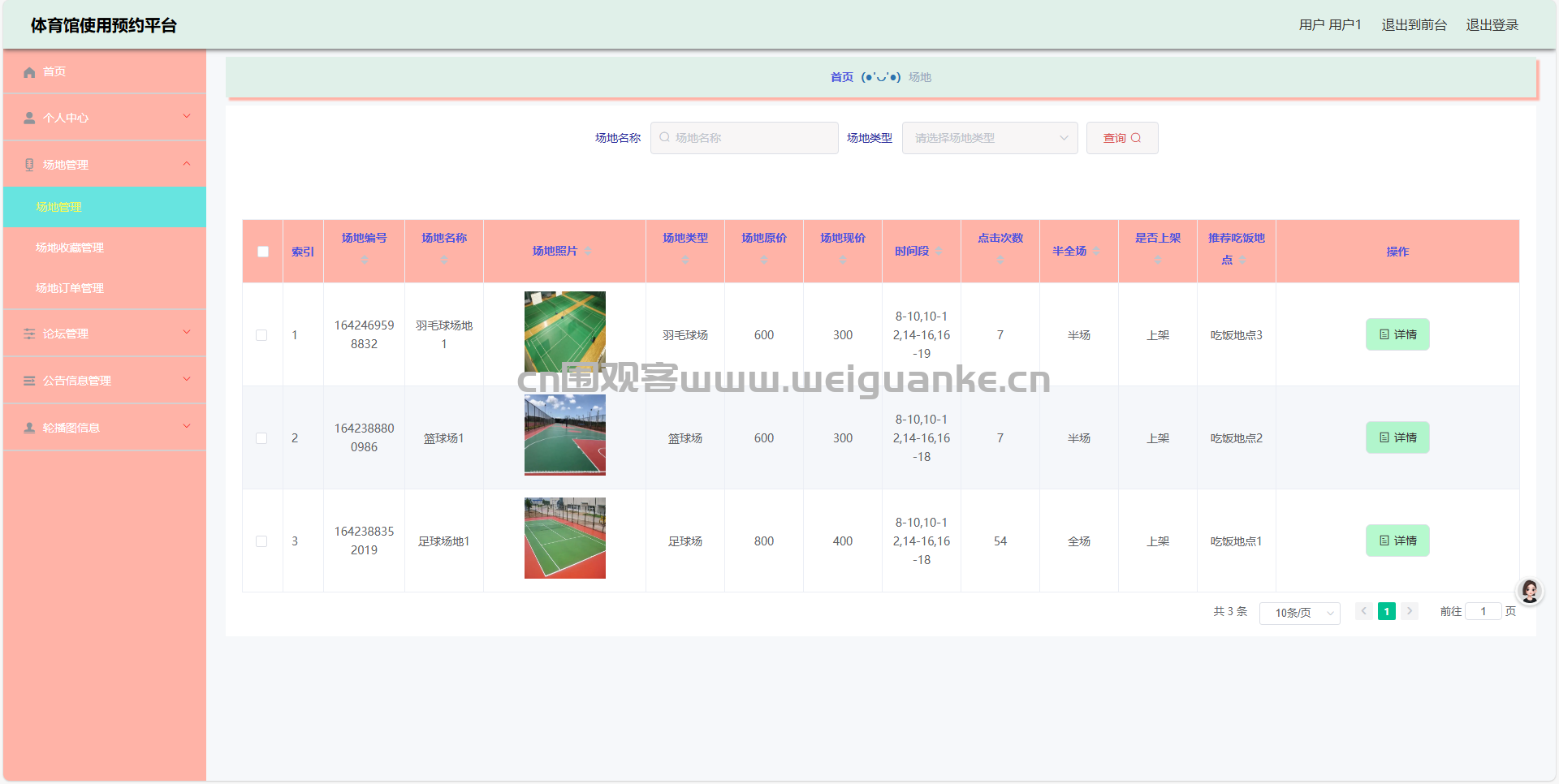Click 退出到前台 link
The image size is (1559, 784).
coord(1414,25)
